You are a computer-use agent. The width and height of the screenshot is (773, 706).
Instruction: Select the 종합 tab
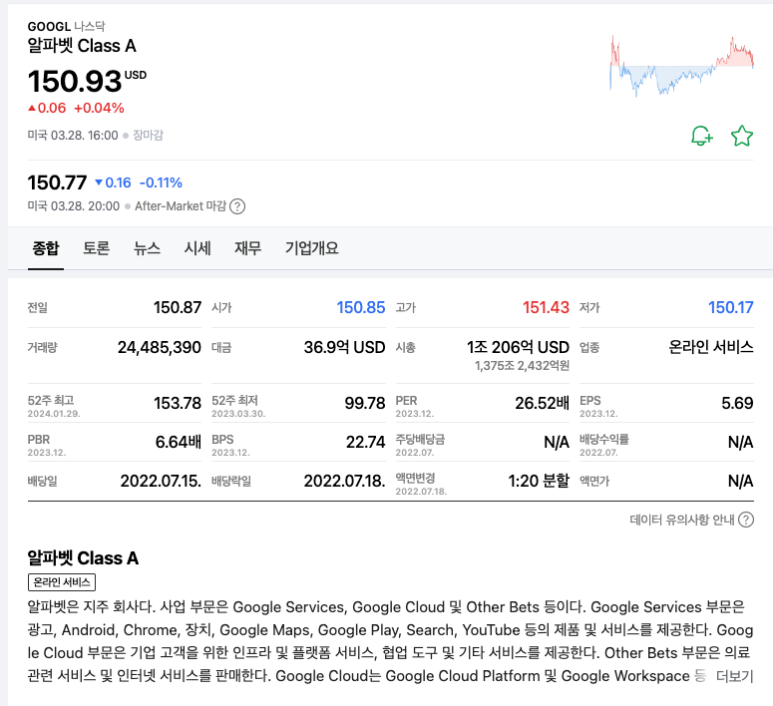[46, 248]
